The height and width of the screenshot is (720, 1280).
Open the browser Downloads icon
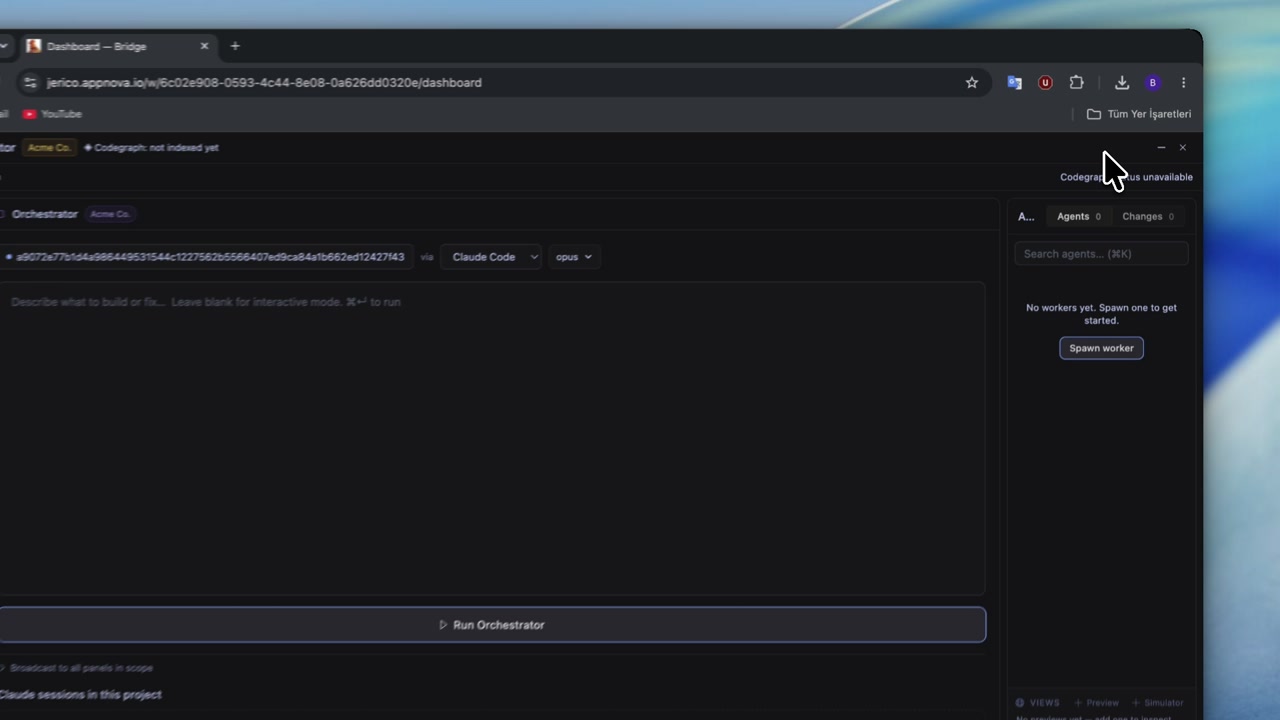1122,83
